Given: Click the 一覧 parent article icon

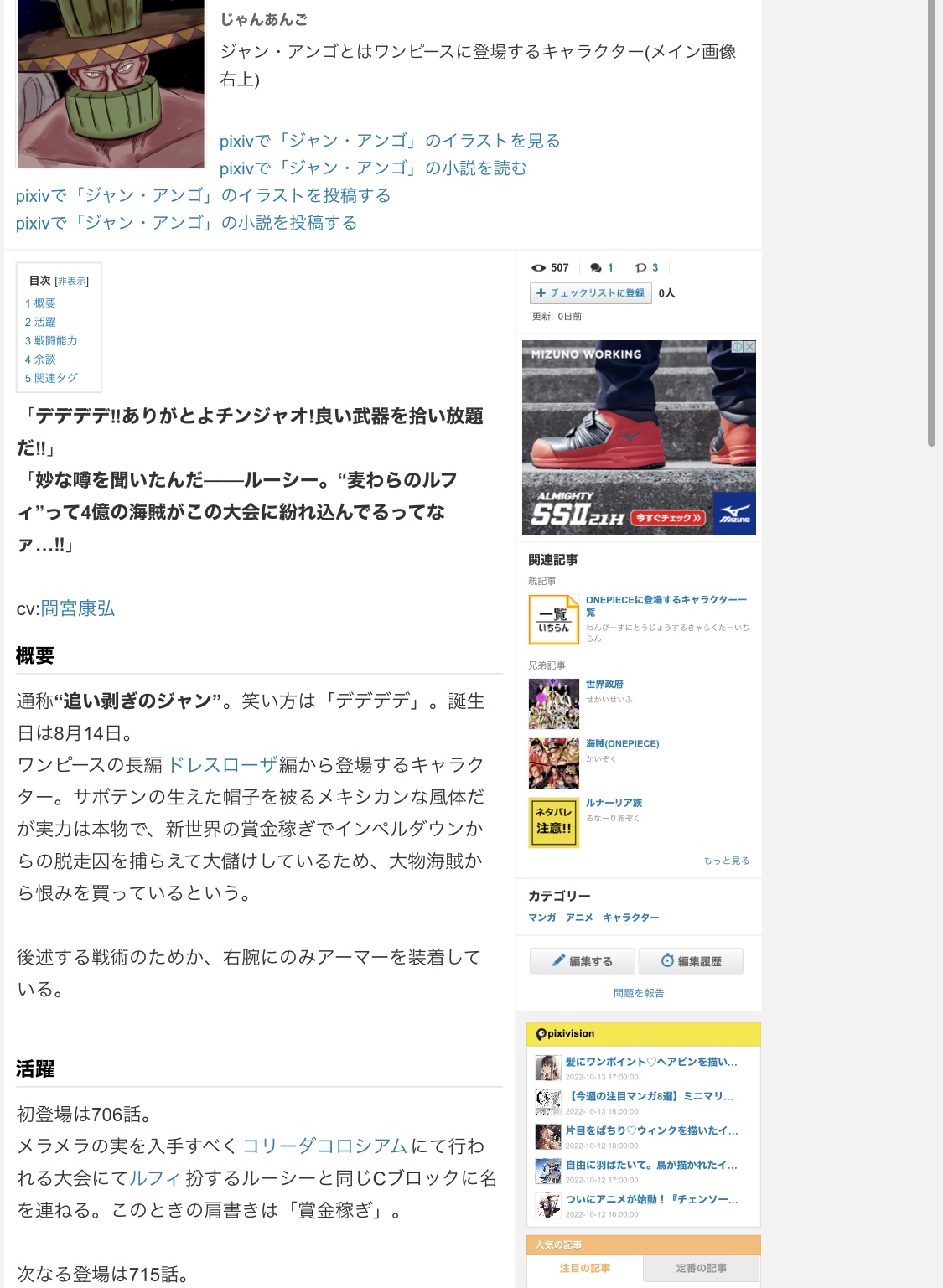Looking at the screenshot, I should pos(553,619).
